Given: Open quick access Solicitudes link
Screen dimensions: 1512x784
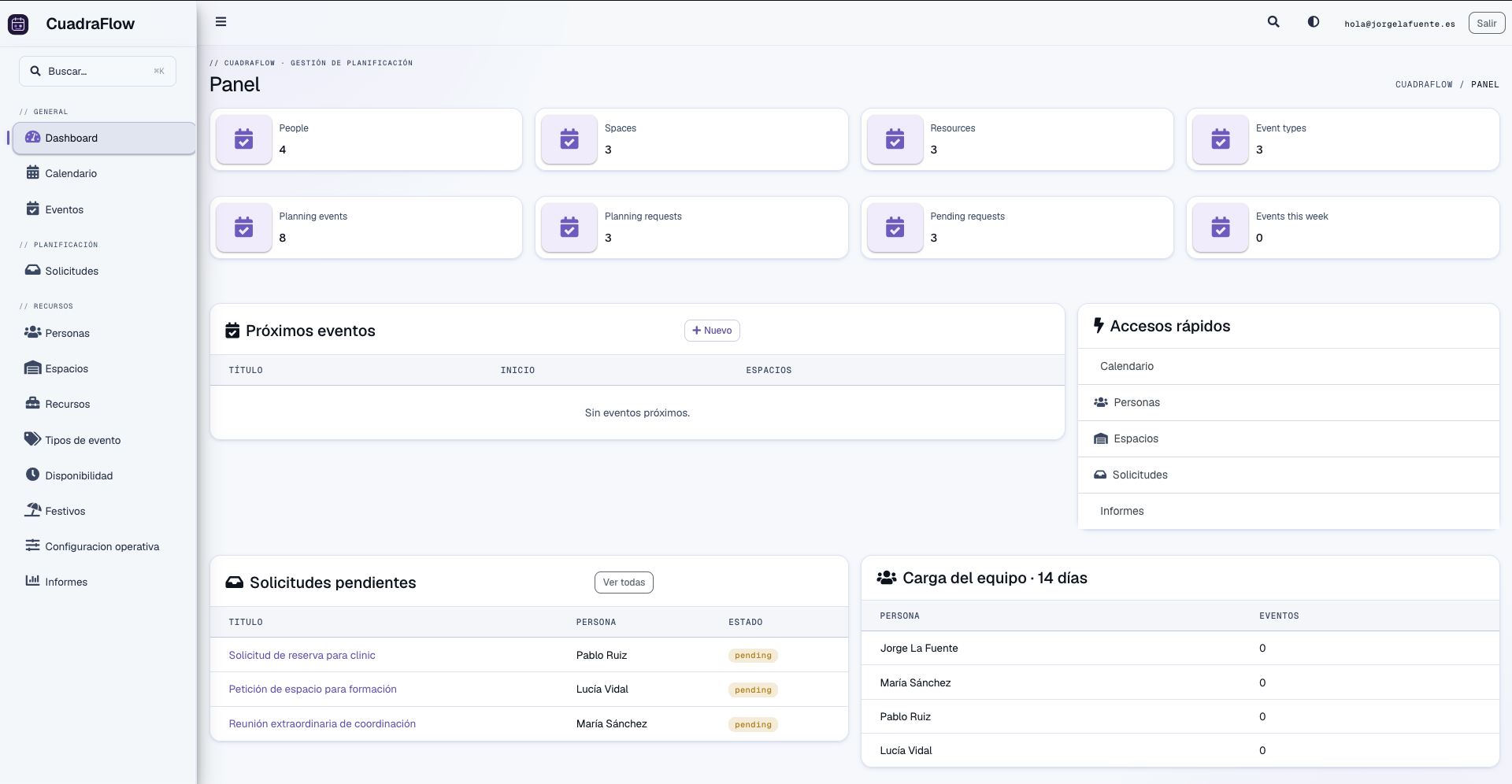Looking at the screenshot, I should (1288, 475).
